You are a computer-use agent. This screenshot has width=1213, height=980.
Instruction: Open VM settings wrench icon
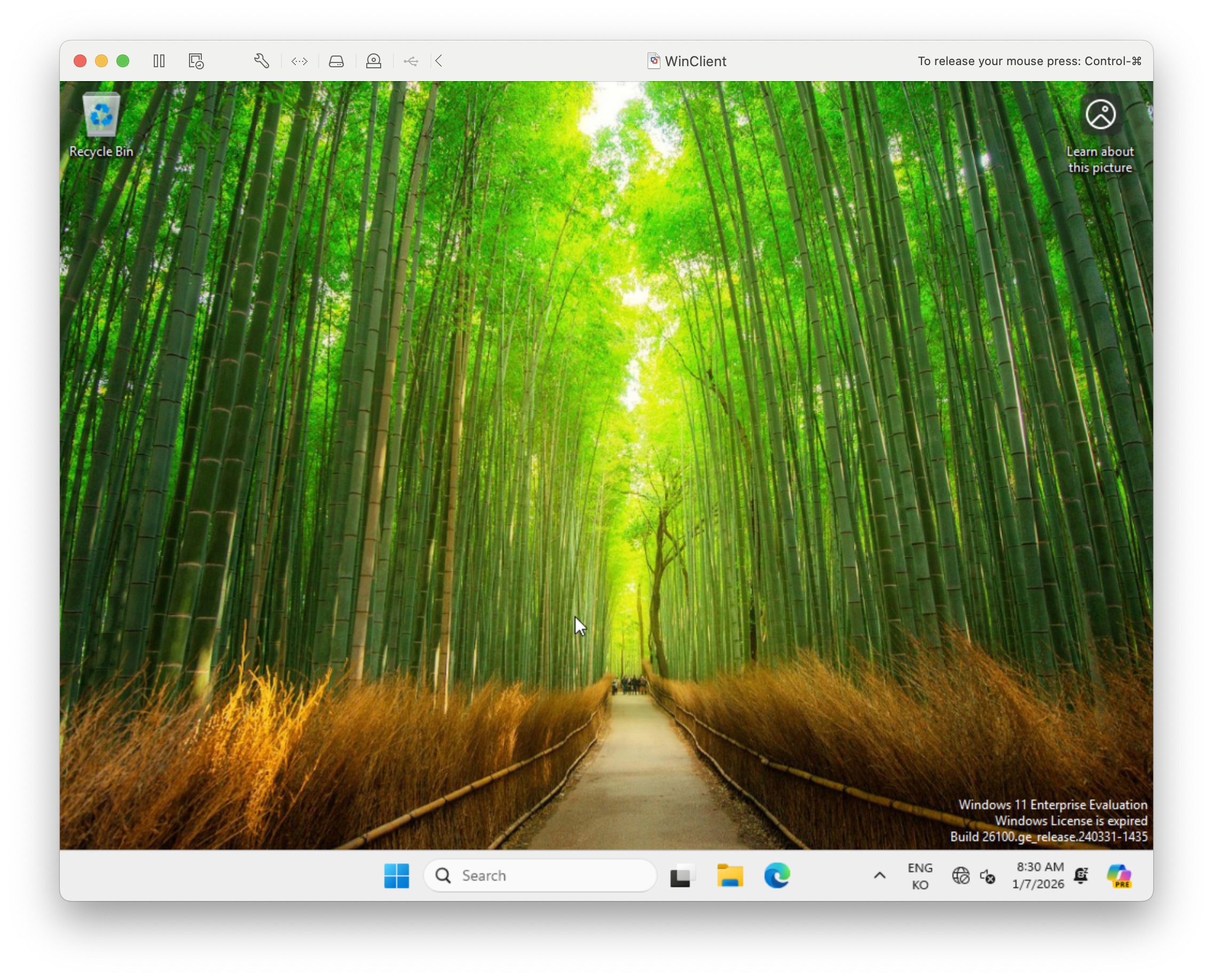pos(261,61)
